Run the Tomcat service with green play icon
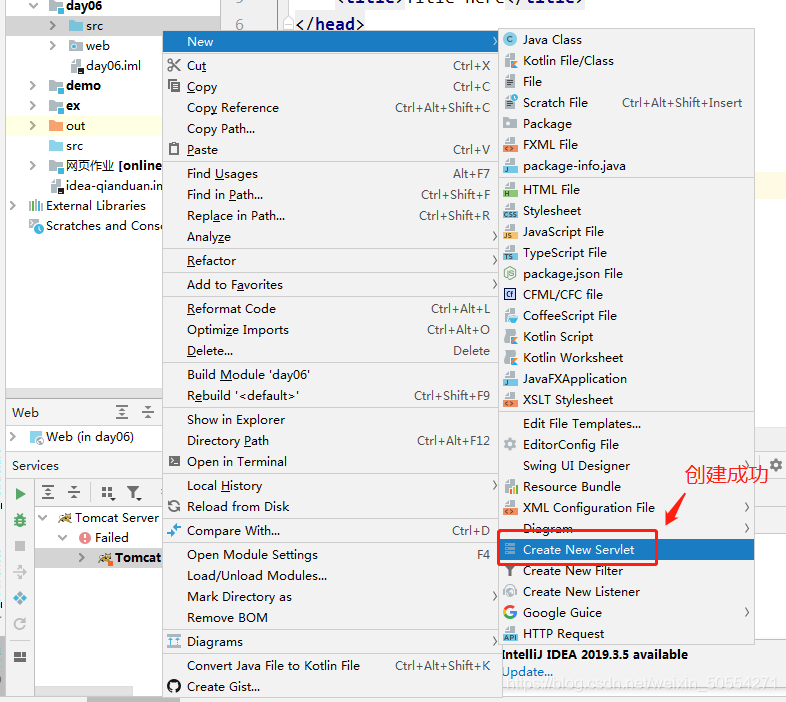 pyautogui.click(x=20, y=494)
